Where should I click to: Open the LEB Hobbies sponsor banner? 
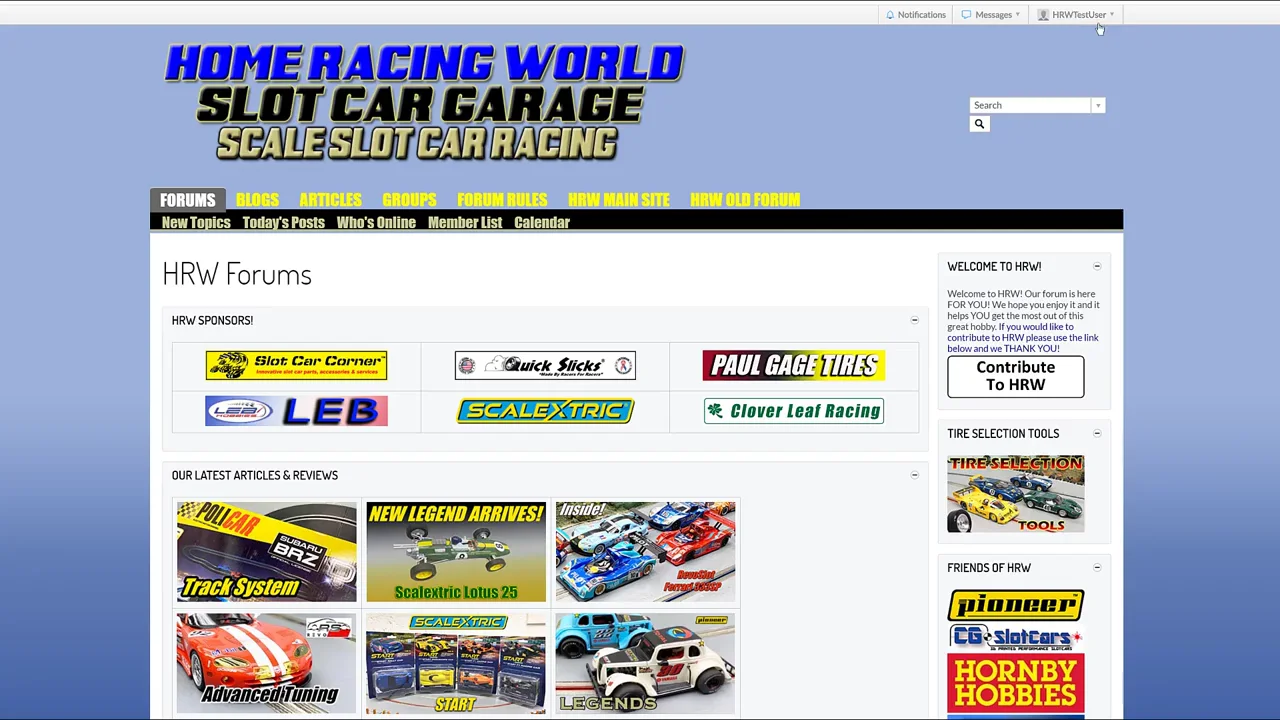[x=296, y=411]
